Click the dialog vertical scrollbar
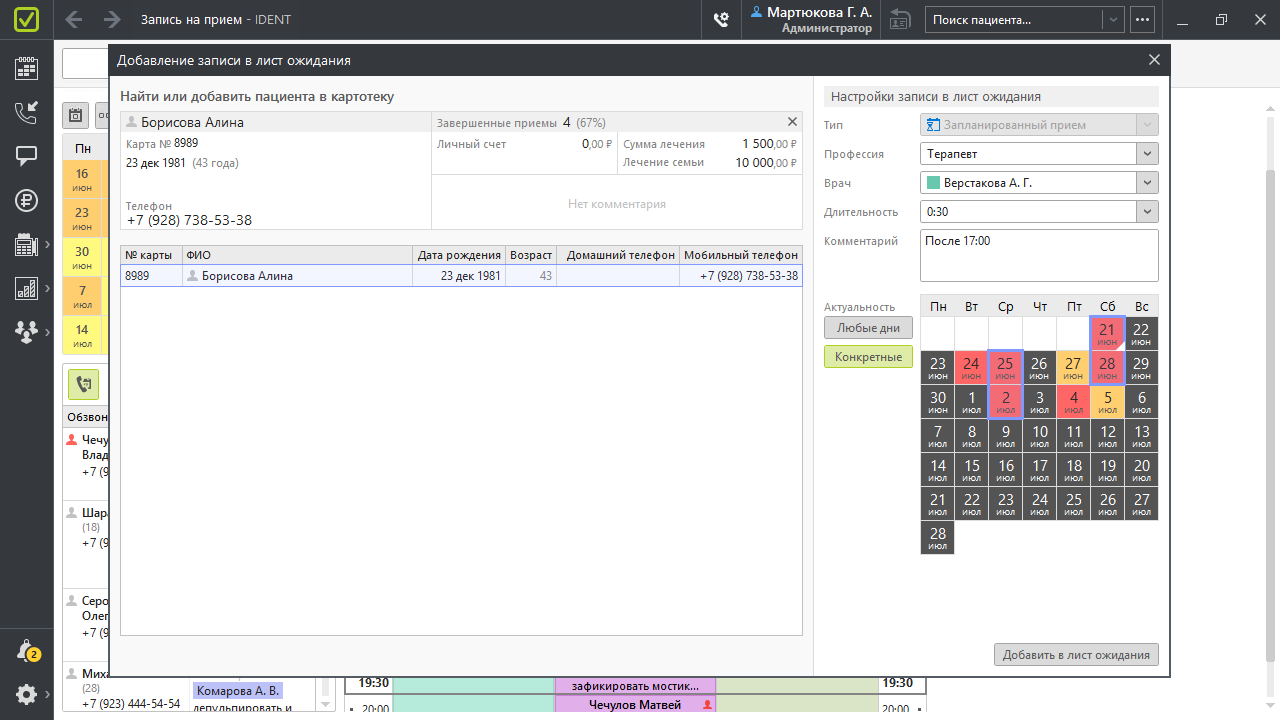Image resolution: width=1280 pixels, height=720 pixels. click(x=1271, y=415)
